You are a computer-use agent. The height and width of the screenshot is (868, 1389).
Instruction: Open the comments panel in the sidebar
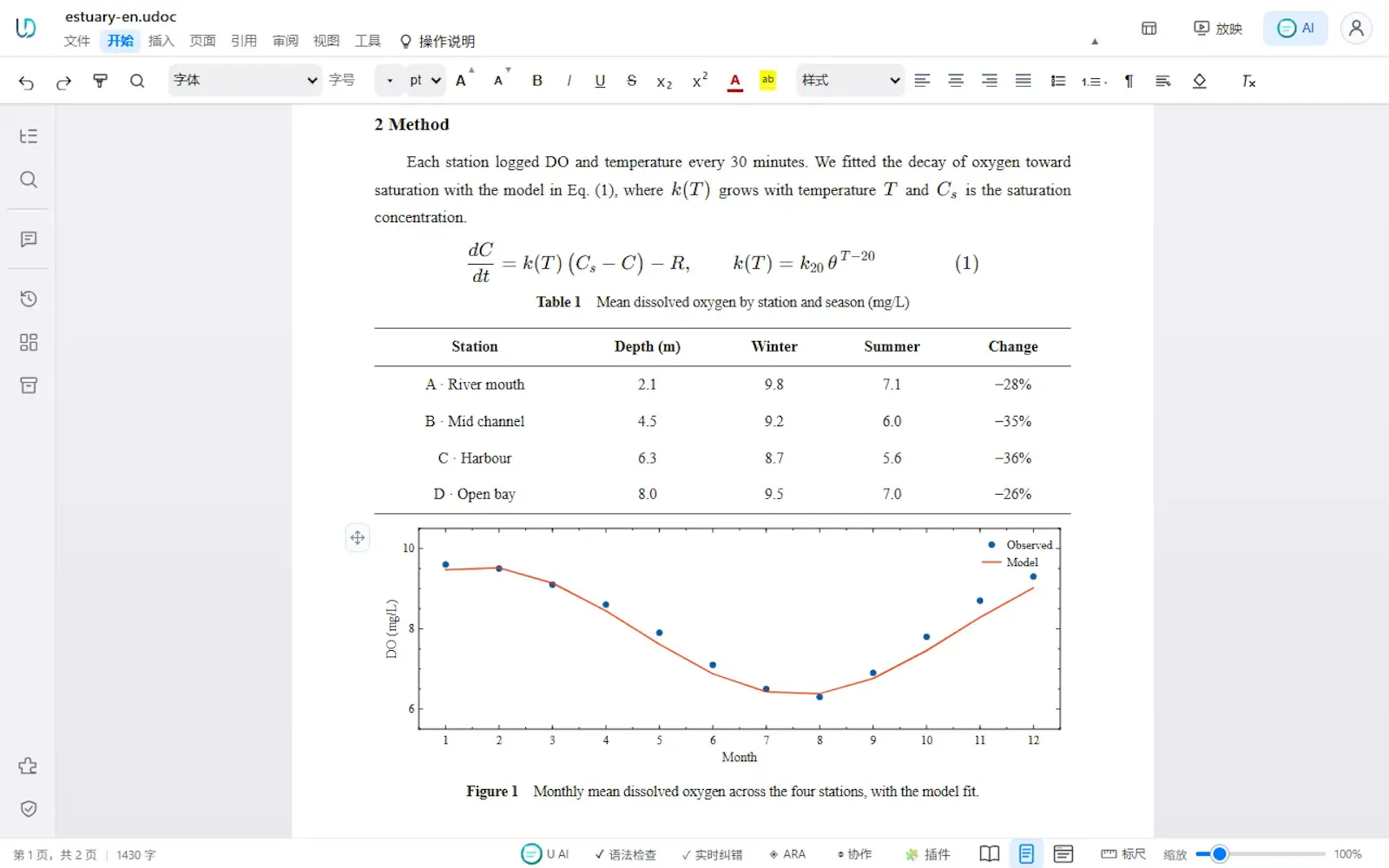pos(29,240)
